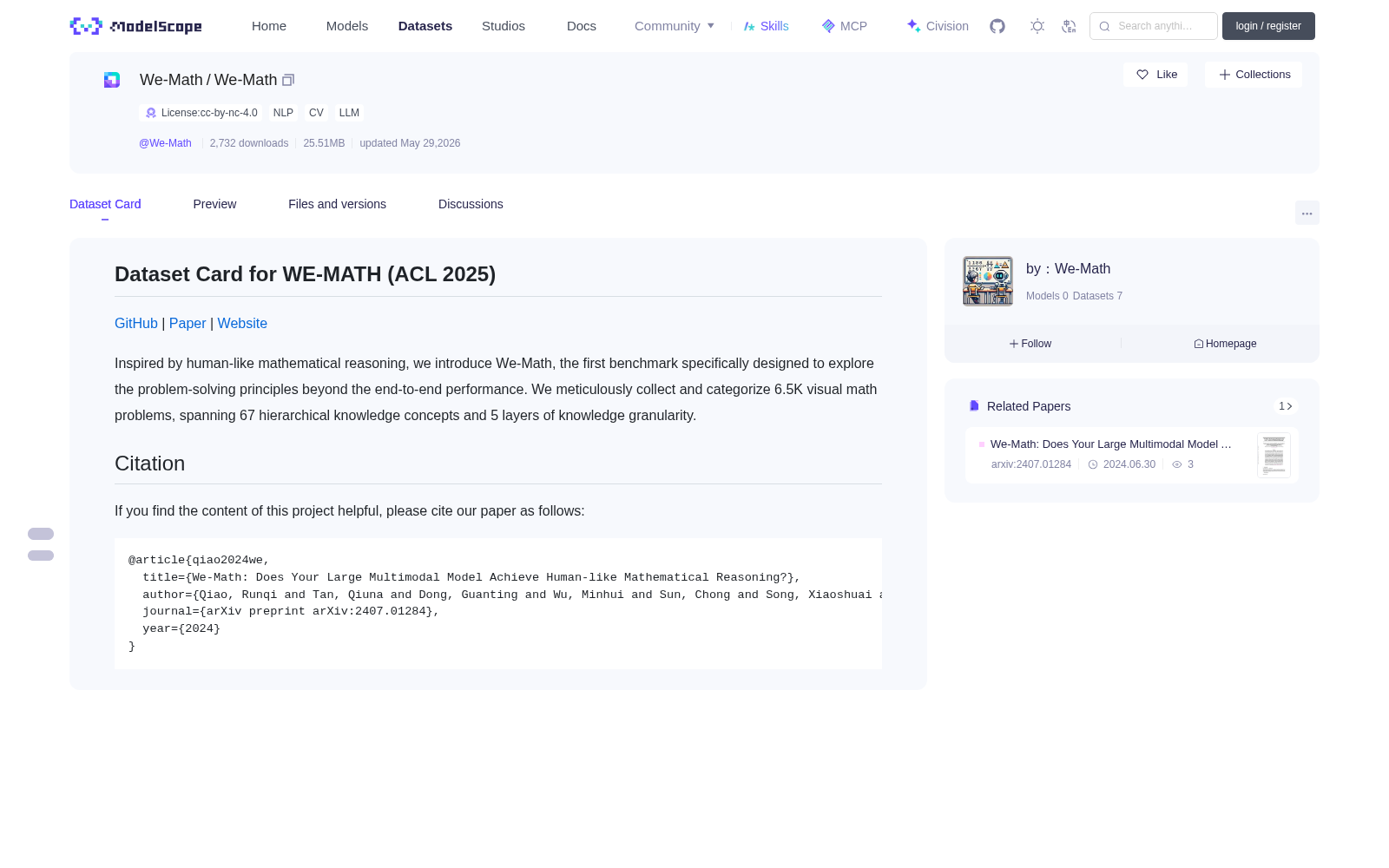Image resolution: width=1389 pixels, height=868 pixels.
Task: Open the MCP navigation item
Action: click(844, 26)
